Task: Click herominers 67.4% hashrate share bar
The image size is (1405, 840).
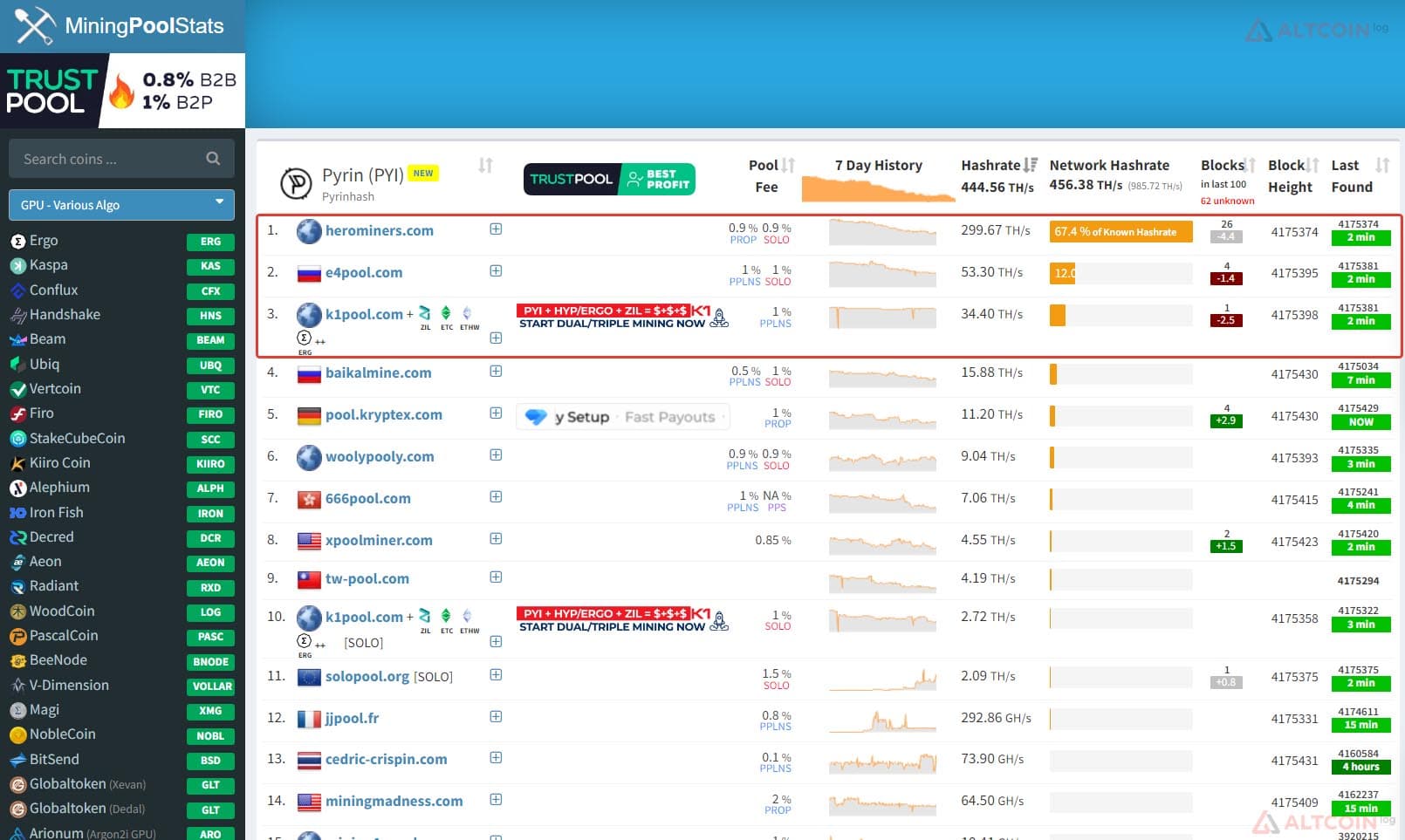Action: 1121,231
